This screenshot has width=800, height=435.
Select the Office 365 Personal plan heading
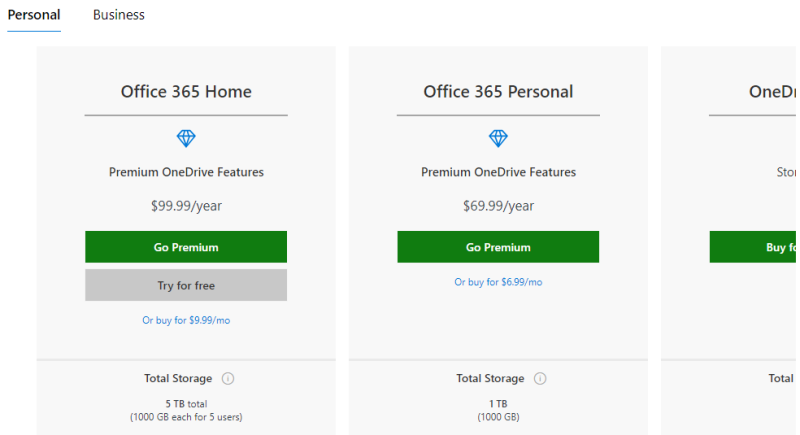tap(498, 92)
